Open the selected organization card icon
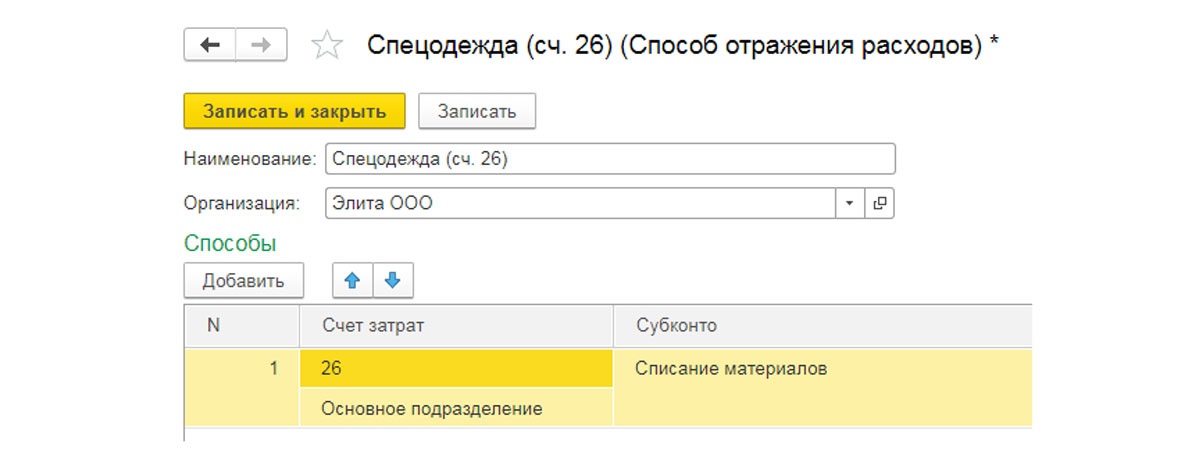The height and width of the screenshot is (450, 1200). coord(879,203)
